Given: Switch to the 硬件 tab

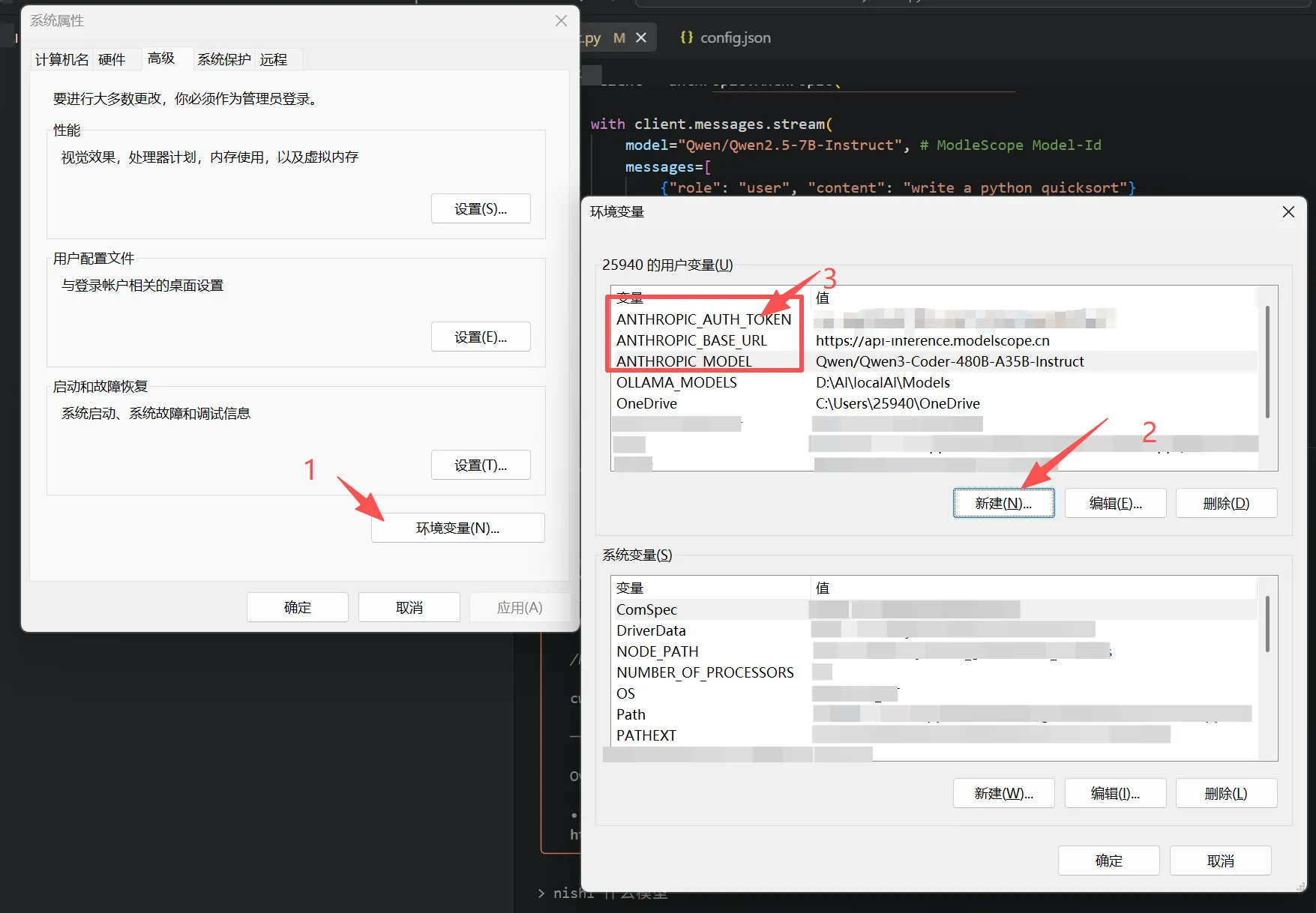Looking at the screenshot, I should pos(112,59).
